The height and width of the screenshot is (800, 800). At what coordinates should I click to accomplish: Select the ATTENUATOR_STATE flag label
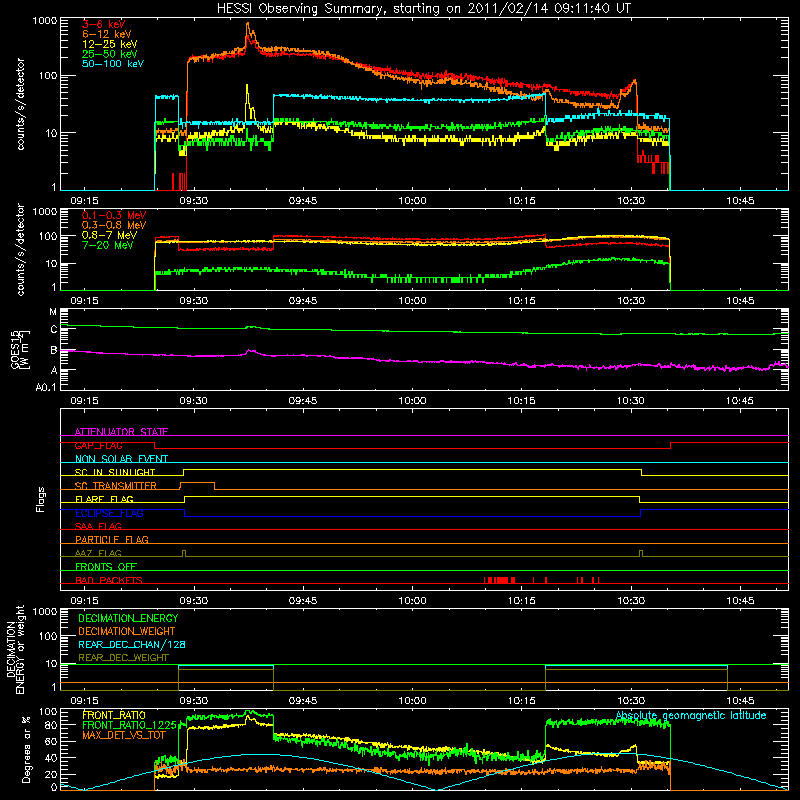click(121, 432)
